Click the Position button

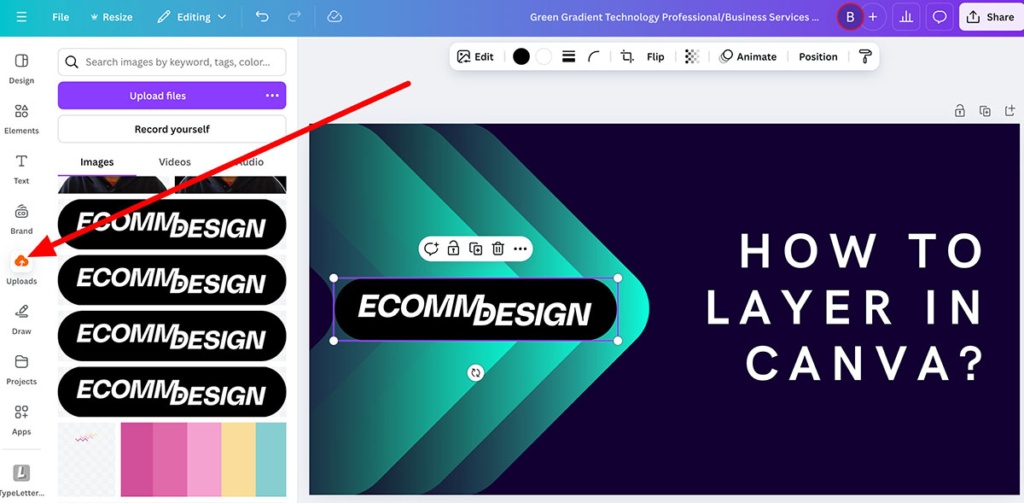tap(818, 57)
